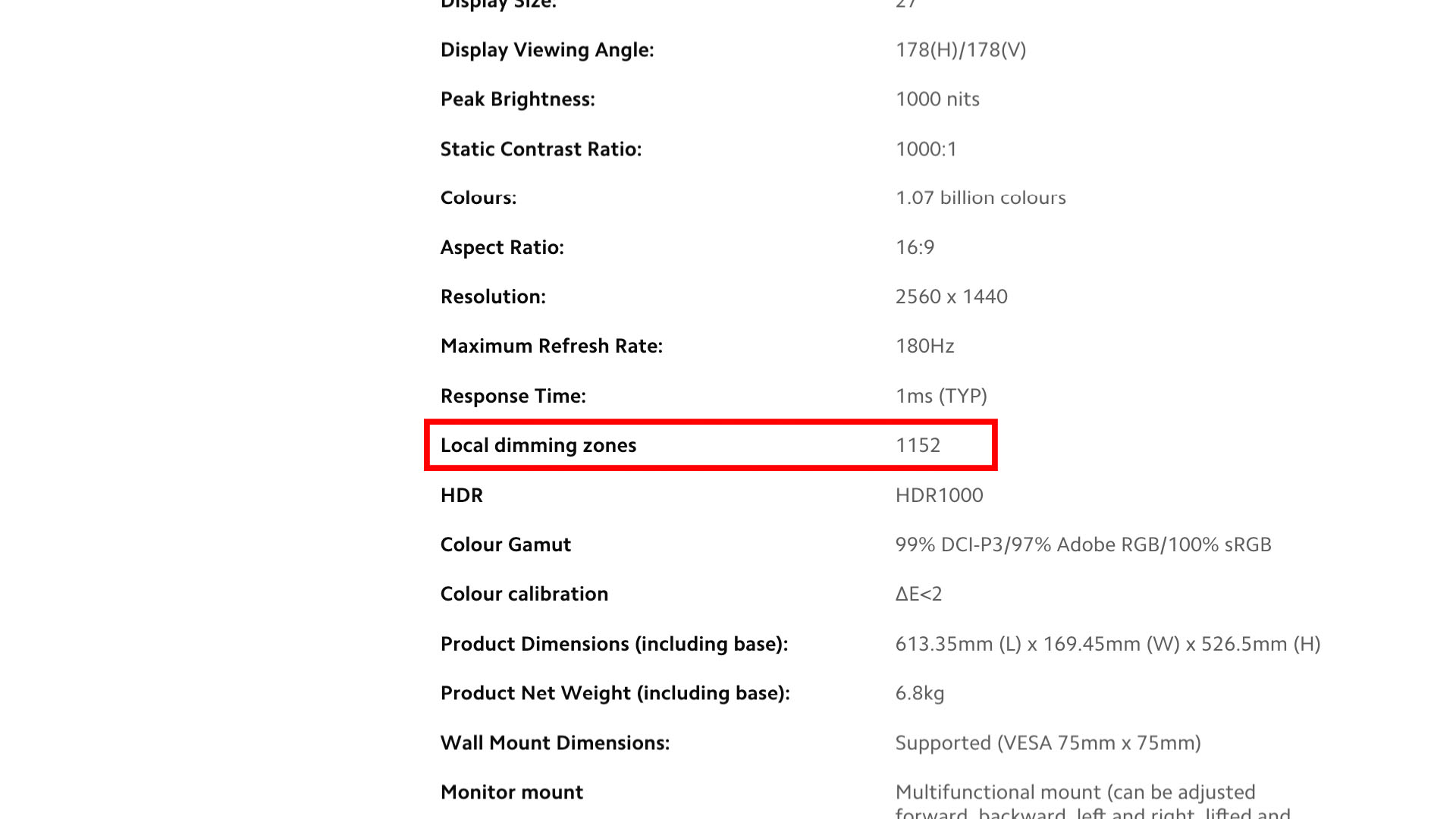Image resolution: width=1456 pixels, height=819 pixels.
Task: Click the Local dimming zones label
Action: pos(538,445)
